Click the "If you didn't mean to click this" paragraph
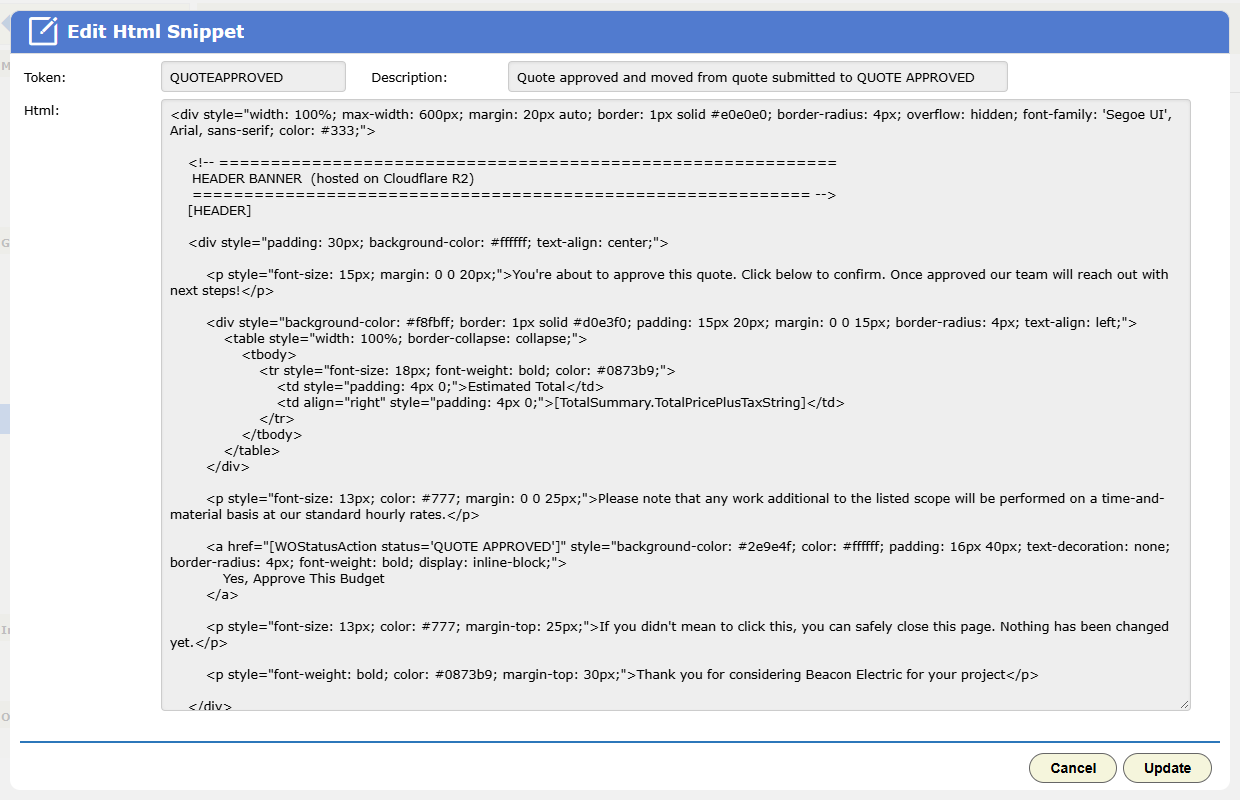 click(x=669, y=634)
